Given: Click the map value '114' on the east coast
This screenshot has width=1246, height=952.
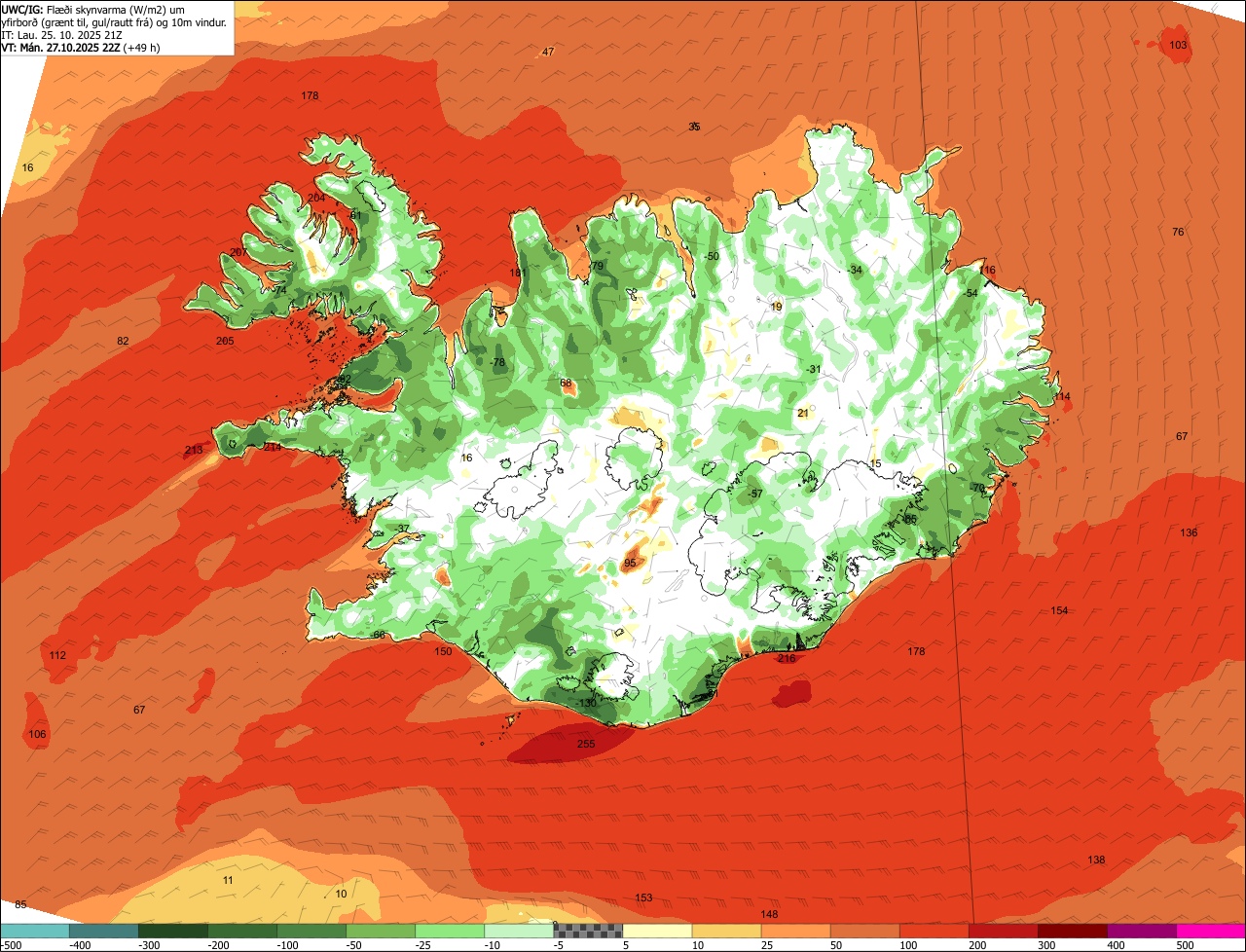Looking at the screenshot, I should (x=1061, y=396).
